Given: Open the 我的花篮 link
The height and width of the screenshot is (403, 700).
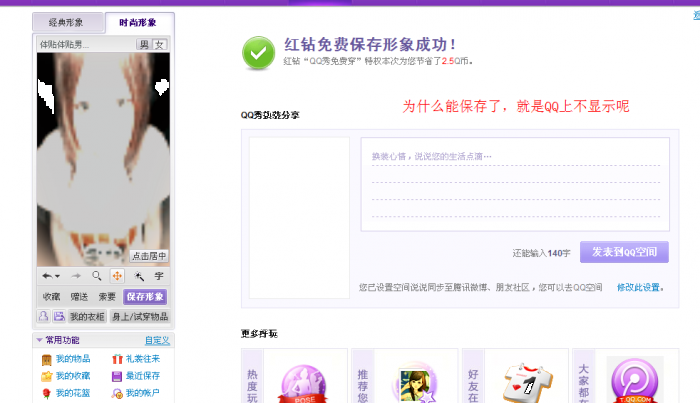Looking at the screenshot, I should [x=73, y=393].
